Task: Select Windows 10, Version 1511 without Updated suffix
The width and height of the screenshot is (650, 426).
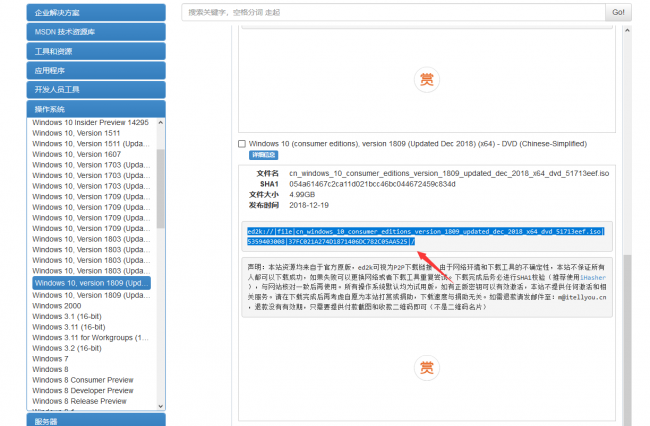Action: click(76, 133)
